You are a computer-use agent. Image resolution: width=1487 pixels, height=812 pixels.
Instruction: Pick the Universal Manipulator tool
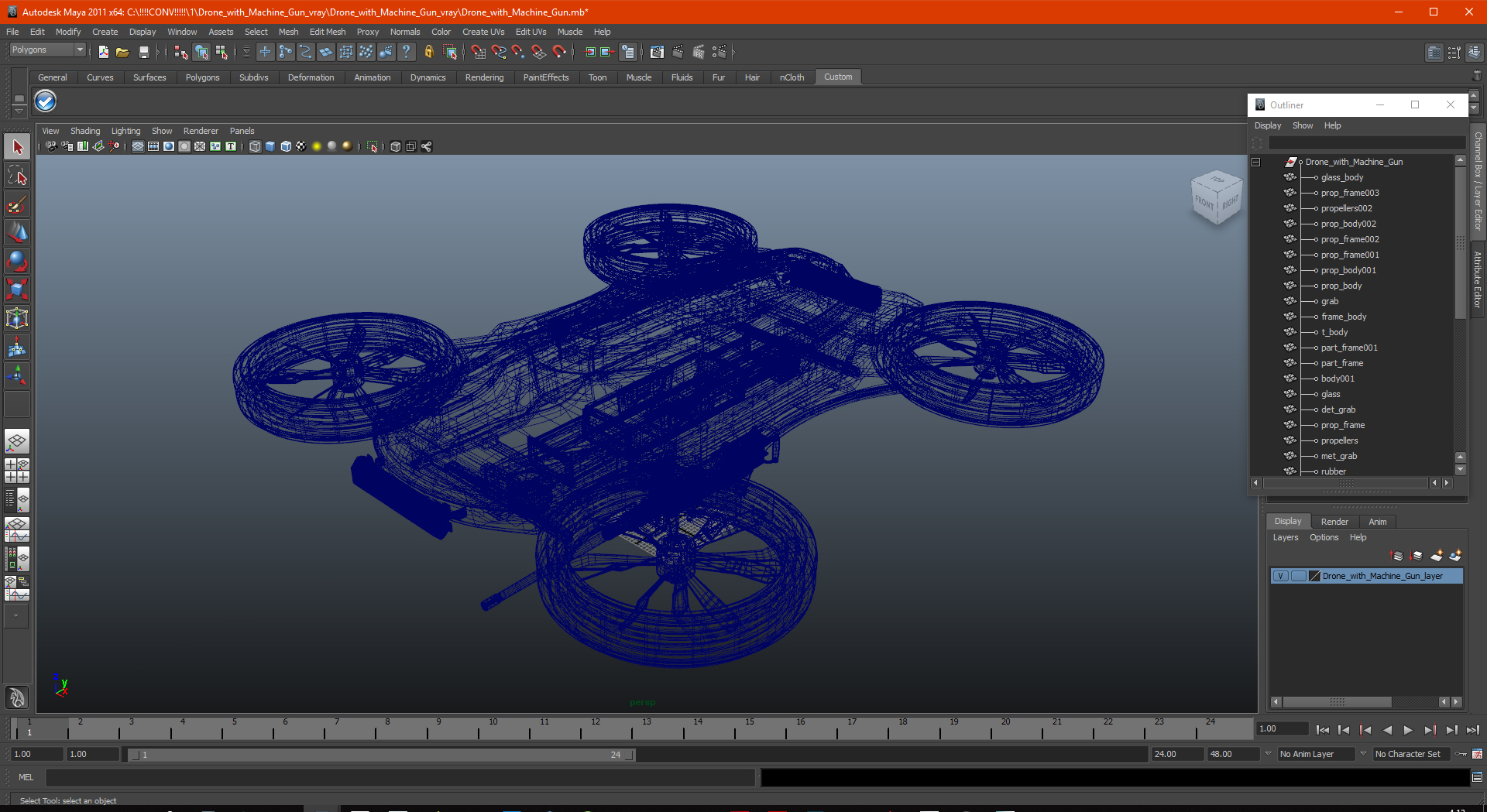[x=17, y=319]
